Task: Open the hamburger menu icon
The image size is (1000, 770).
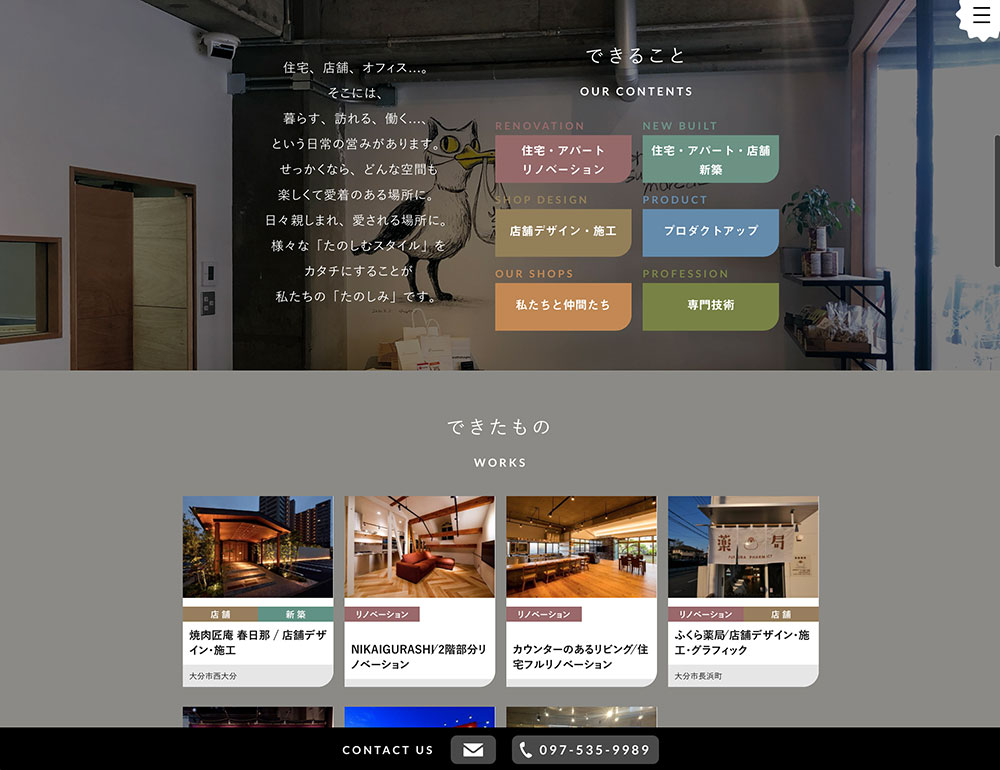Action: (x=981, y=16)
